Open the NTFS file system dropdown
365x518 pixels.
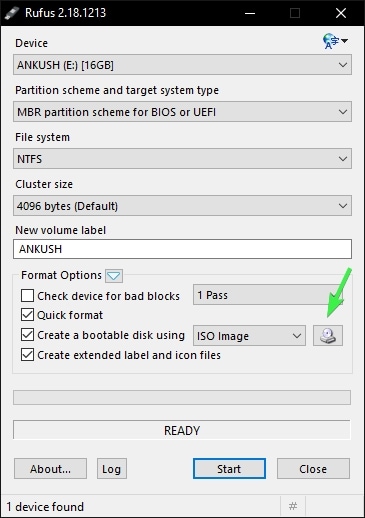click(182, 159)
